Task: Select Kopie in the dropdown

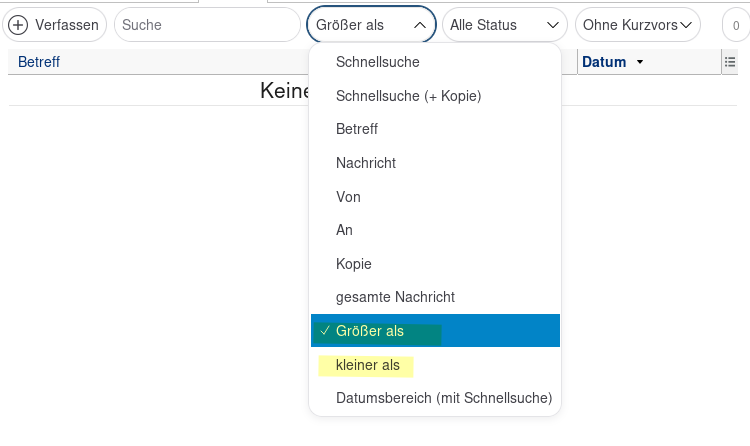Action: 354,264
